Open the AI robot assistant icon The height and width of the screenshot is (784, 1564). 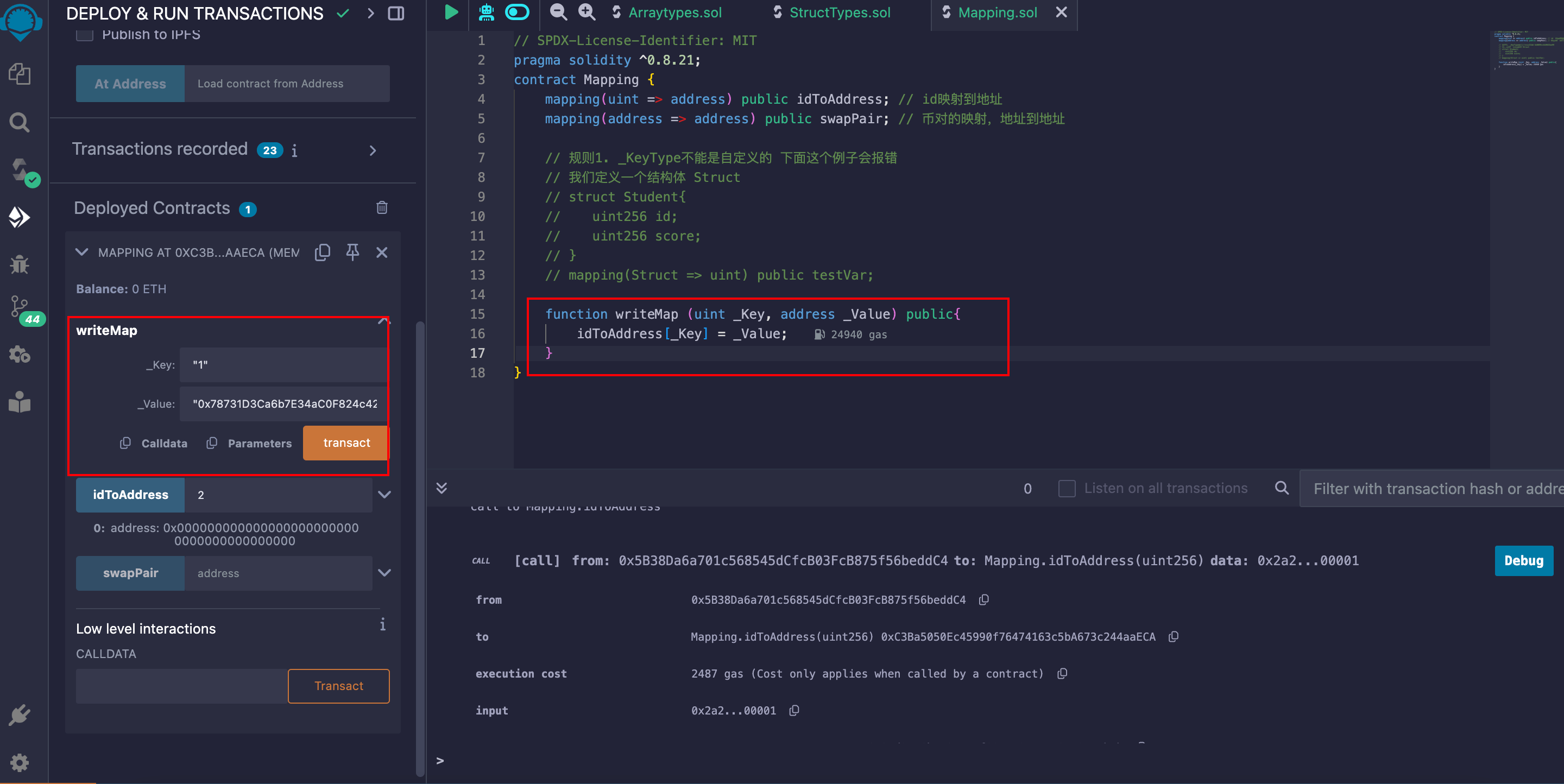click(487, 12)
